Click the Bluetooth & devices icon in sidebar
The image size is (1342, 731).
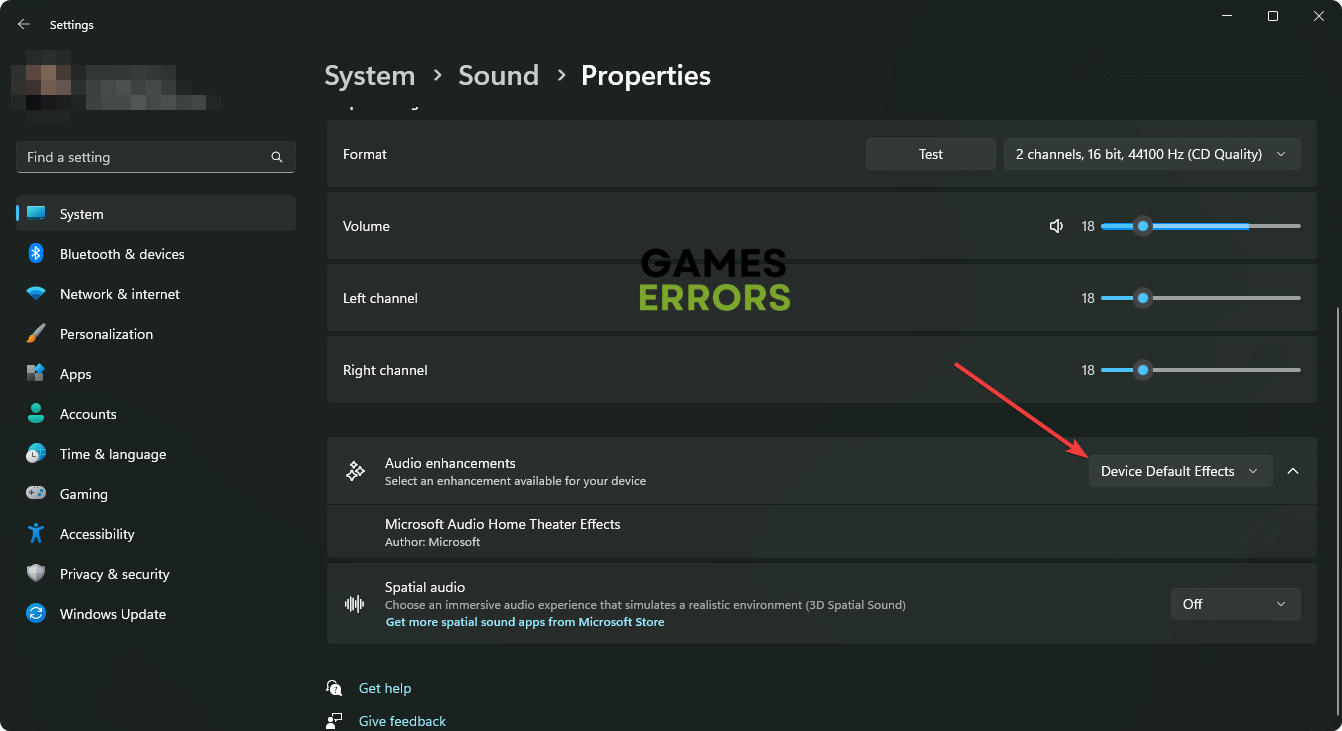pyautogui.click(x=36, y=254)
